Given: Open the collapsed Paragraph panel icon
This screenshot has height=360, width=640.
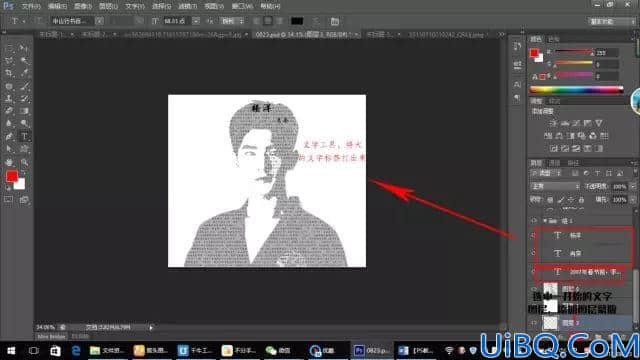Looking at the screenshot, I should [518, 98].
